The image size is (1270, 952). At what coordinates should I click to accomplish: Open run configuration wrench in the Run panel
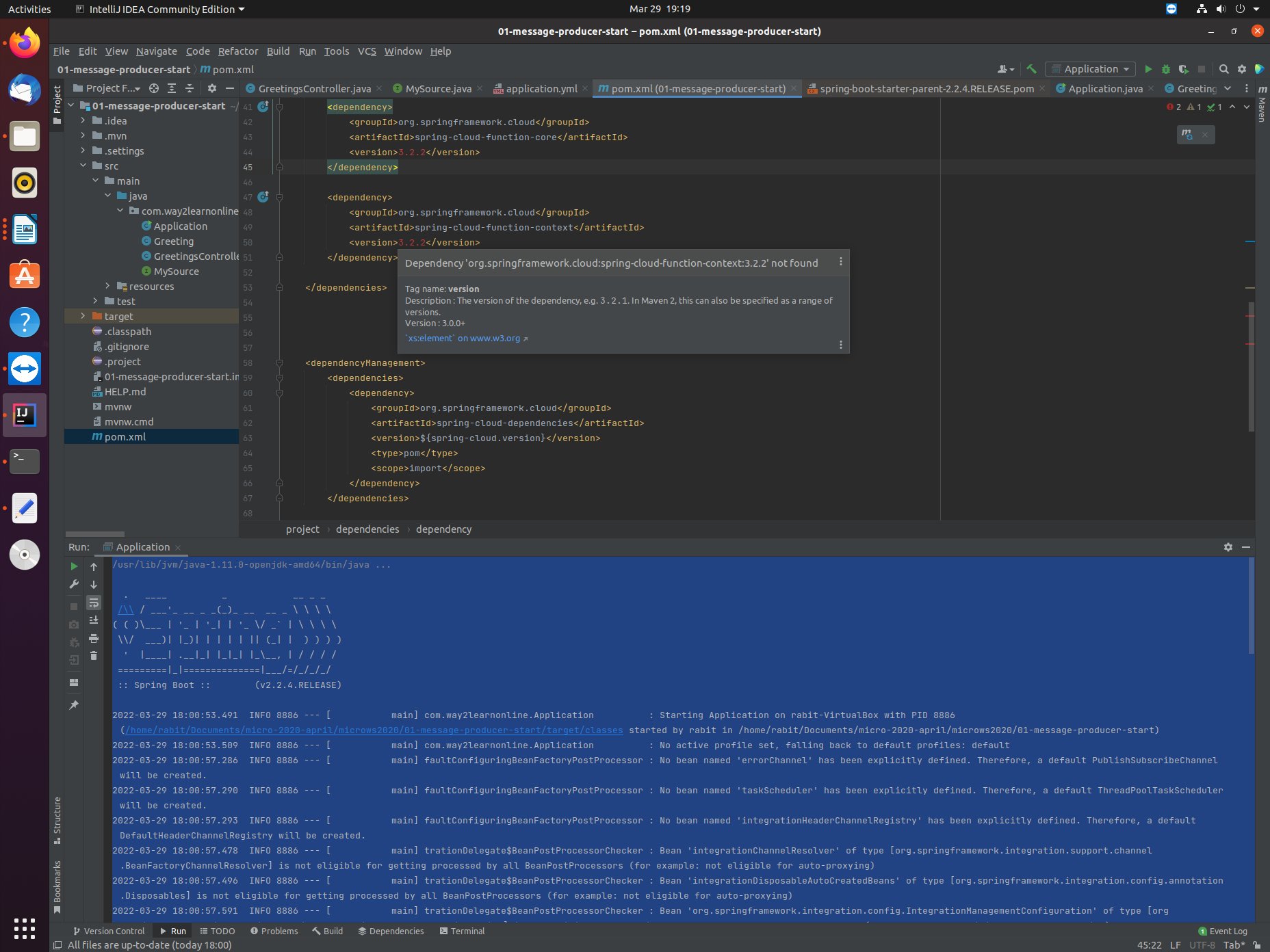point(74,584)
